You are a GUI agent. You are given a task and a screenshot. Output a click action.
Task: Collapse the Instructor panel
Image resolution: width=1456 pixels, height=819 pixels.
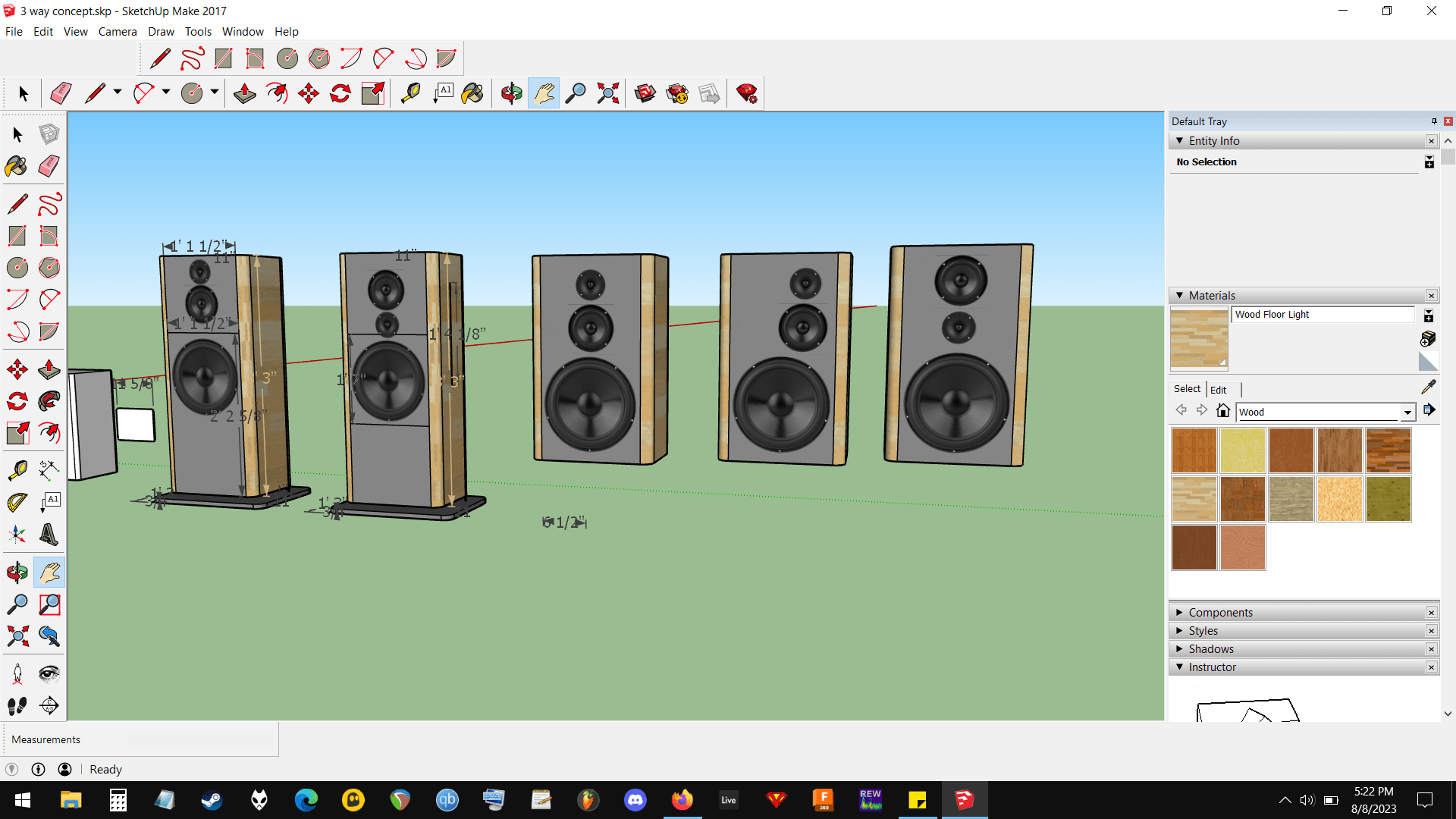coord(1180,667)
